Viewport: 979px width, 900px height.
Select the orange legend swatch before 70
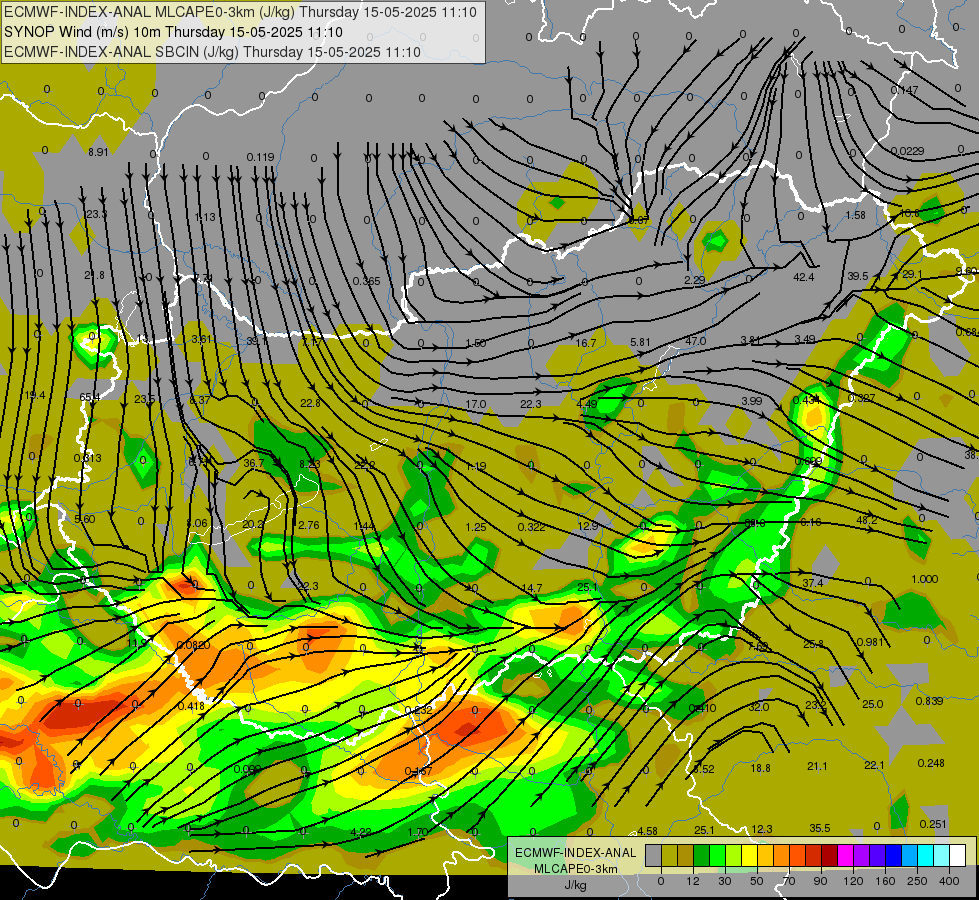782,855
